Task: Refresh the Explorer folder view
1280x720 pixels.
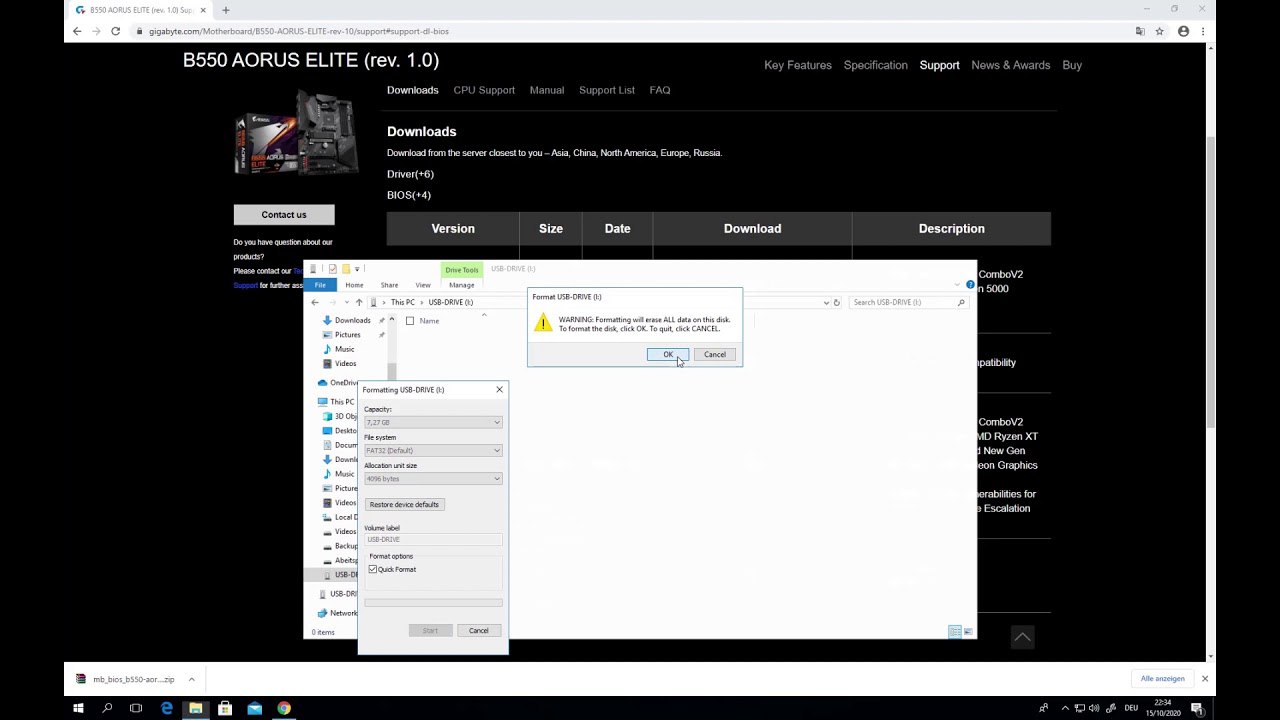Action: [837, 302]
